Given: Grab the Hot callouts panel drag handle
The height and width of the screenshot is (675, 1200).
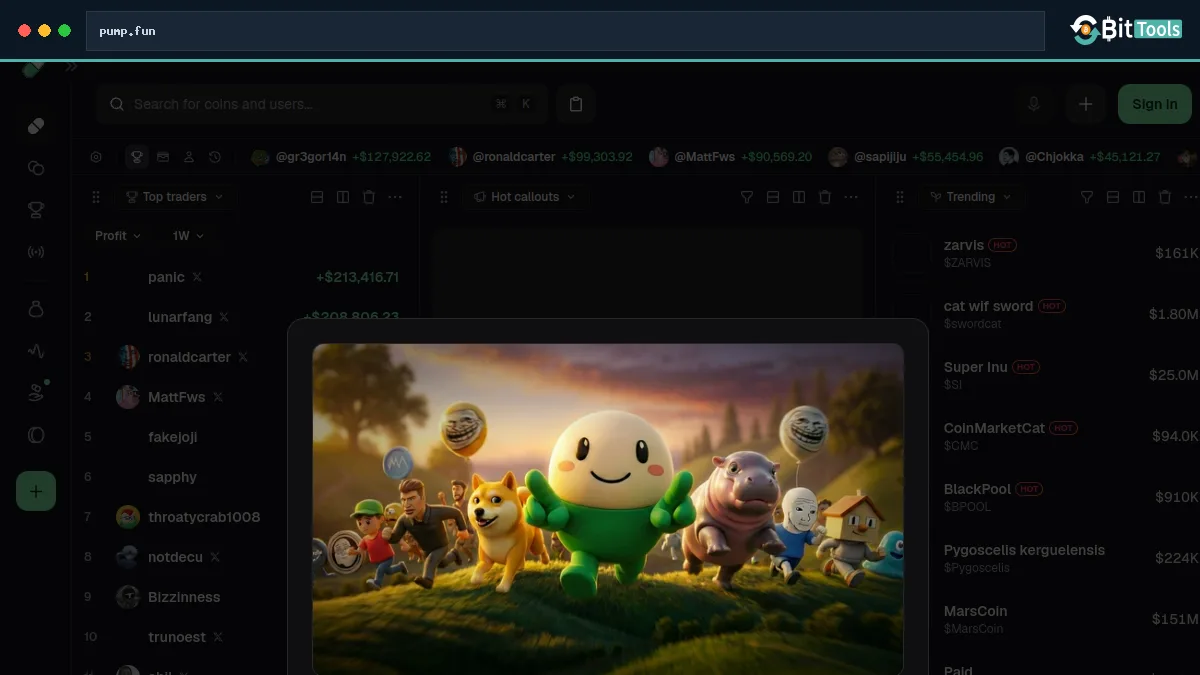Looking at the screenshot, I should pos(444,197).
